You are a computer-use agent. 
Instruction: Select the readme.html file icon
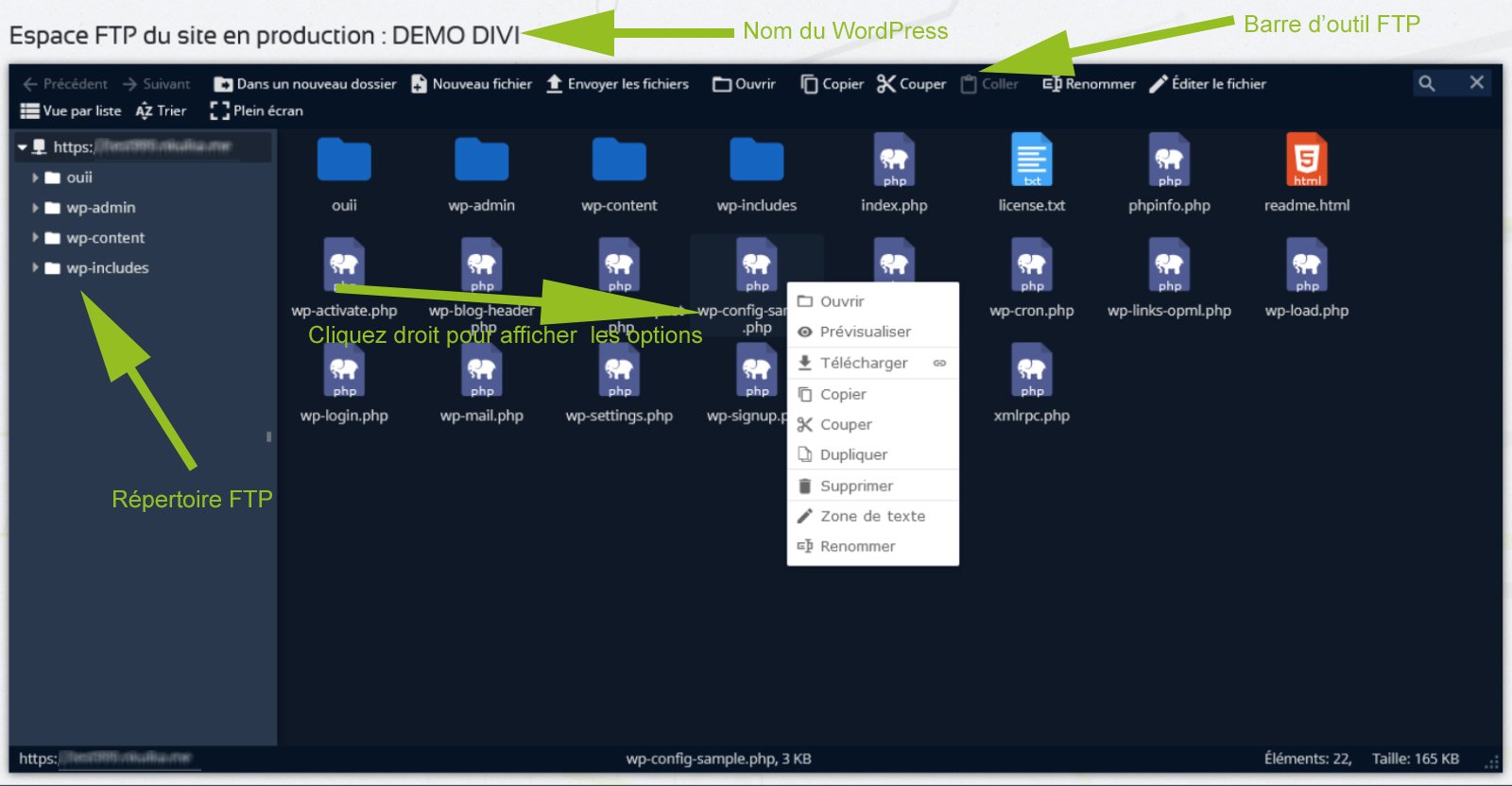(x=1307, y=160)
